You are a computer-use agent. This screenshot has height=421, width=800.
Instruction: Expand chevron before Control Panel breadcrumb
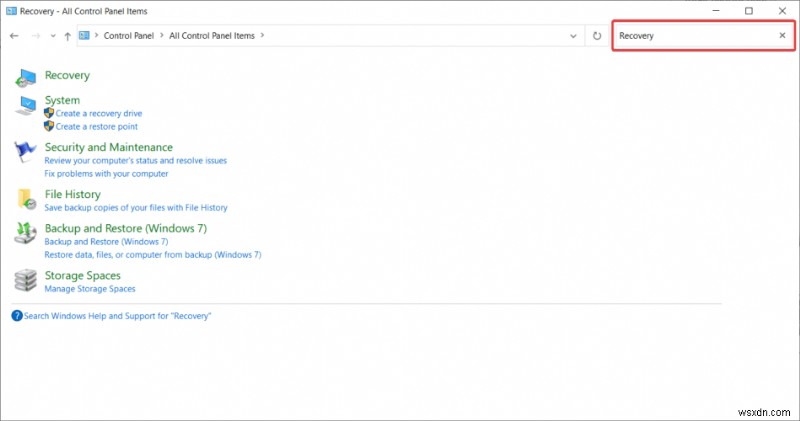click(x=96, y=35)
